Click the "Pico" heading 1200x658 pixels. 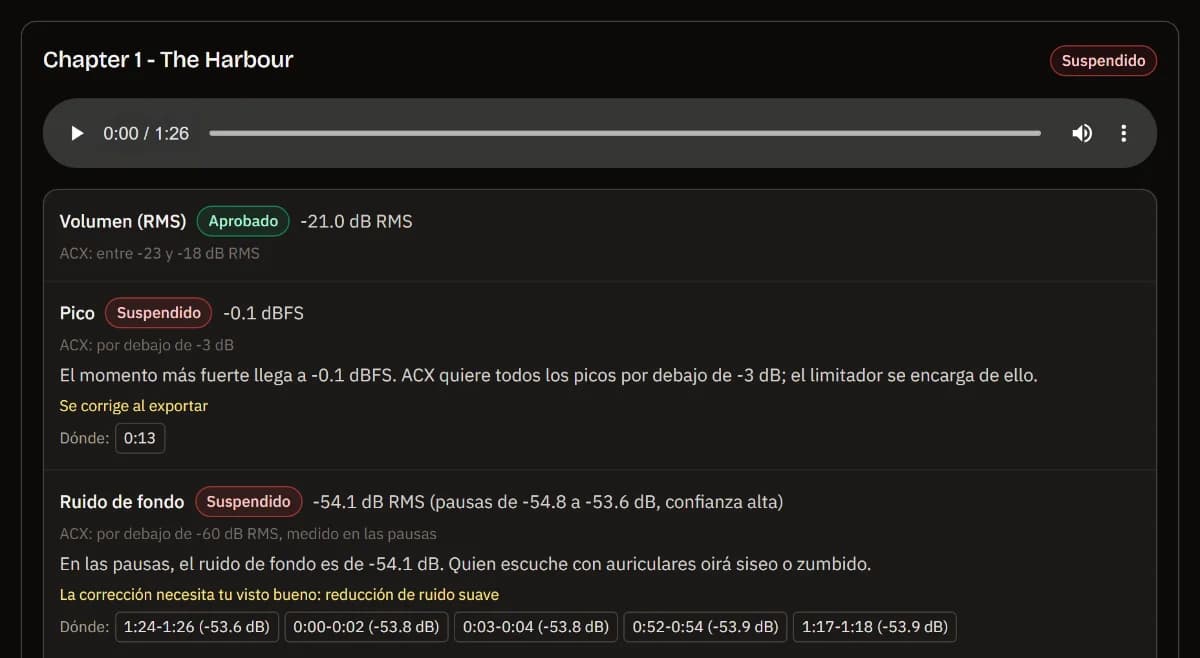[x=77, y=313]
